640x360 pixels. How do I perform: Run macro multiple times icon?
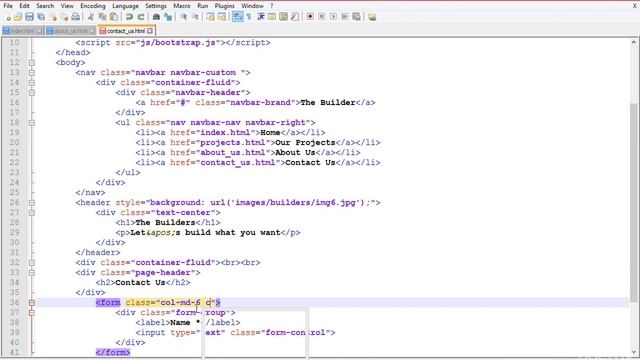click(x=344, y=17)
